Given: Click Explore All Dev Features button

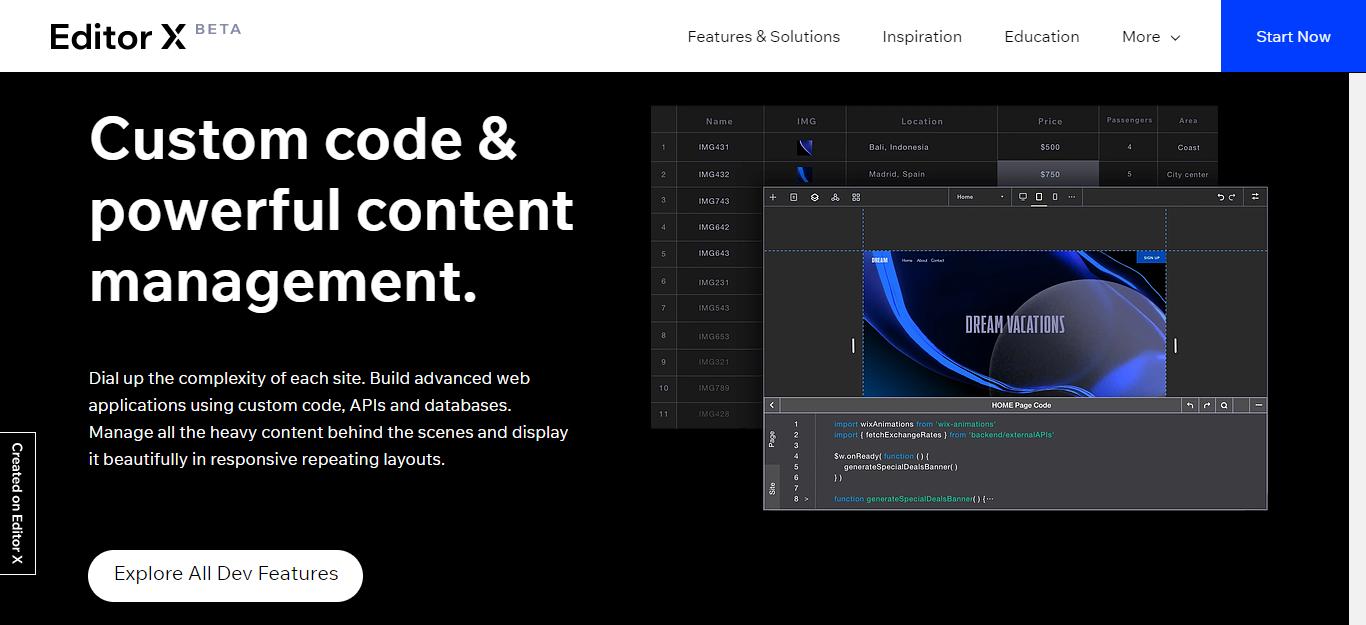Looking at the screenshot, I should coord(225,575).
